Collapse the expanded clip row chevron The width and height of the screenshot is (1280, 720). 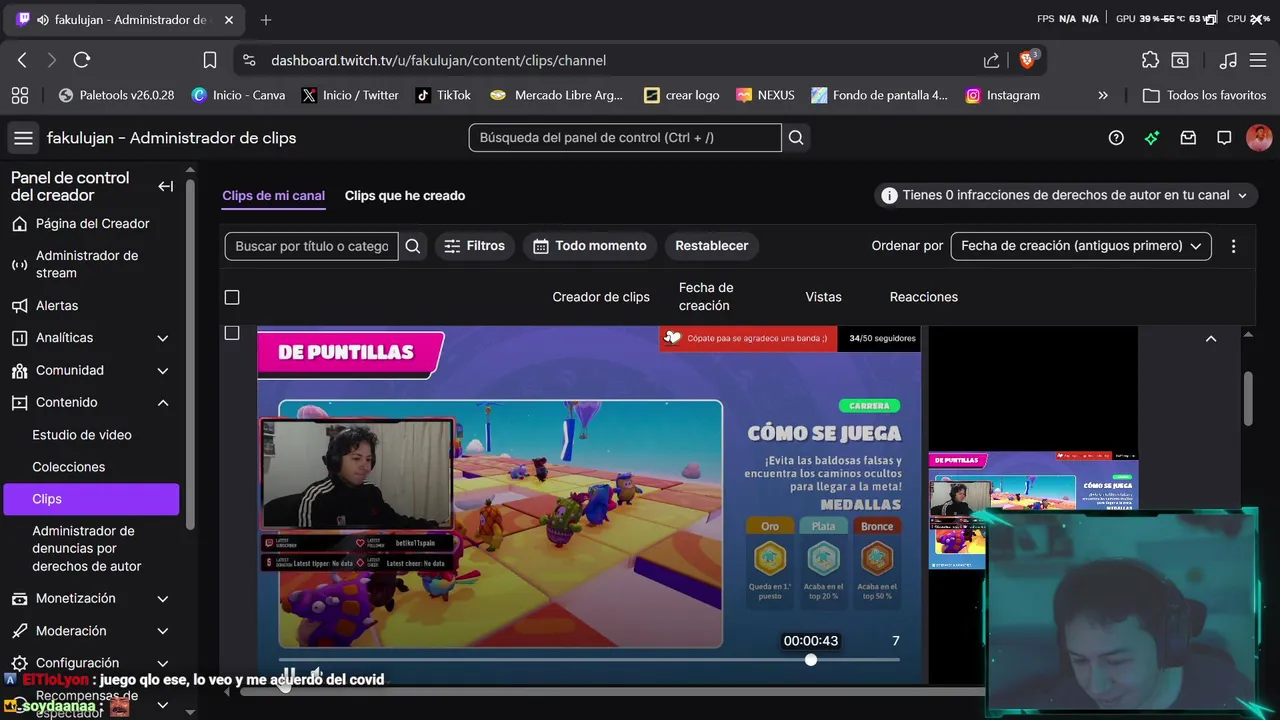click(1211, 339)
